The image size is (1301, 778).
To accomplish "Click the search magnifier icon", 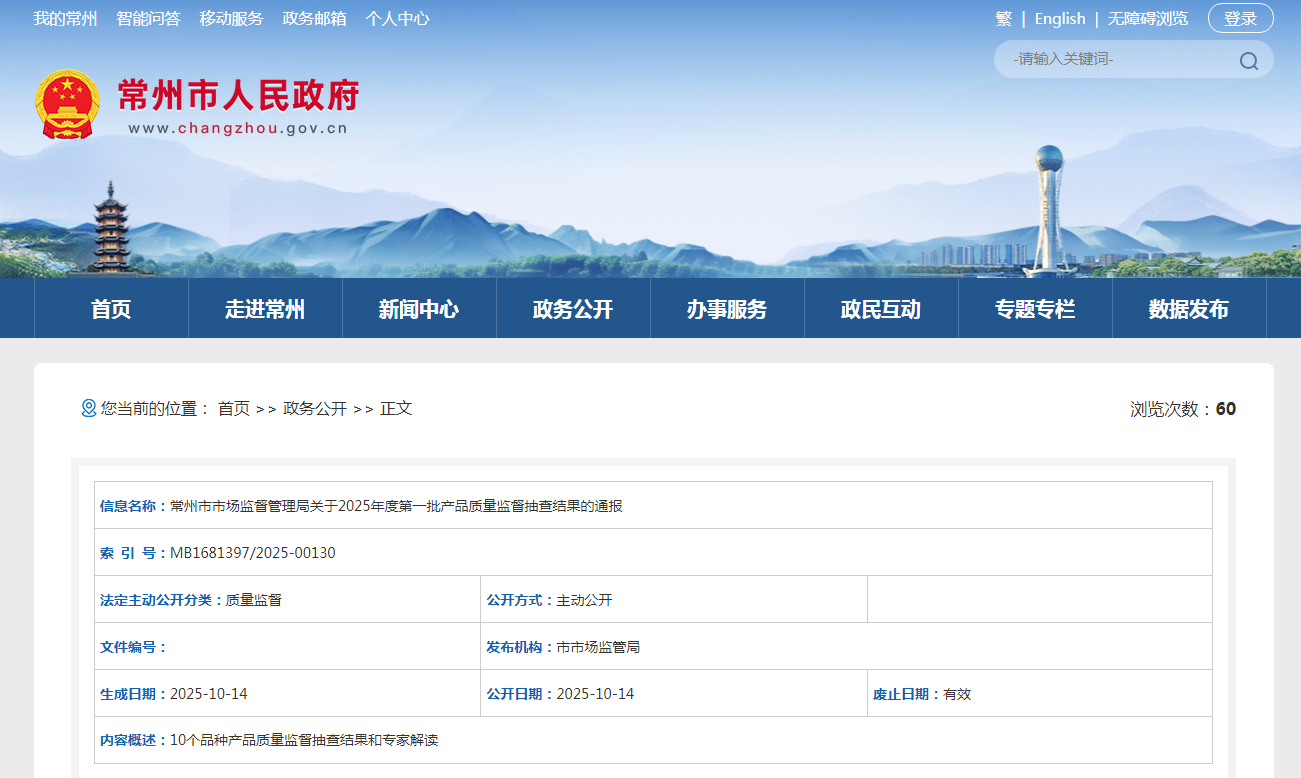I will coord(1248,60).
